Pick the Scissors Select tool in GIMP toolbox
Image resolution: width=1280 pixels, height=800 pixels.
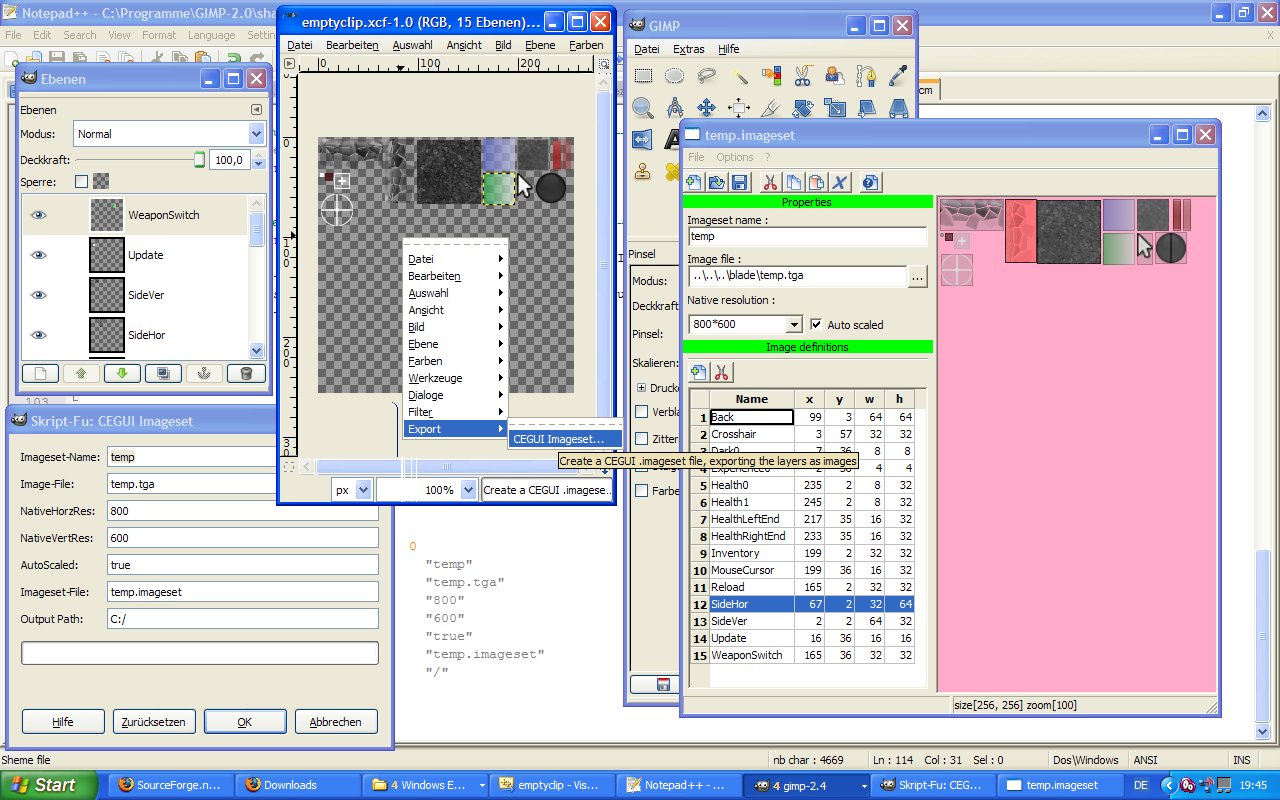pyautogui.click(x=802, y=76)
